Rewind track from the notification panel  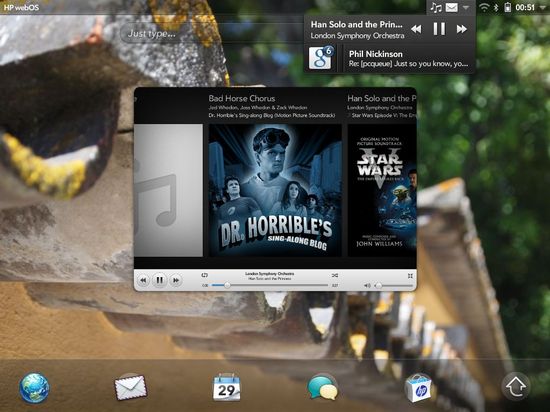click(x=416, y=29)
